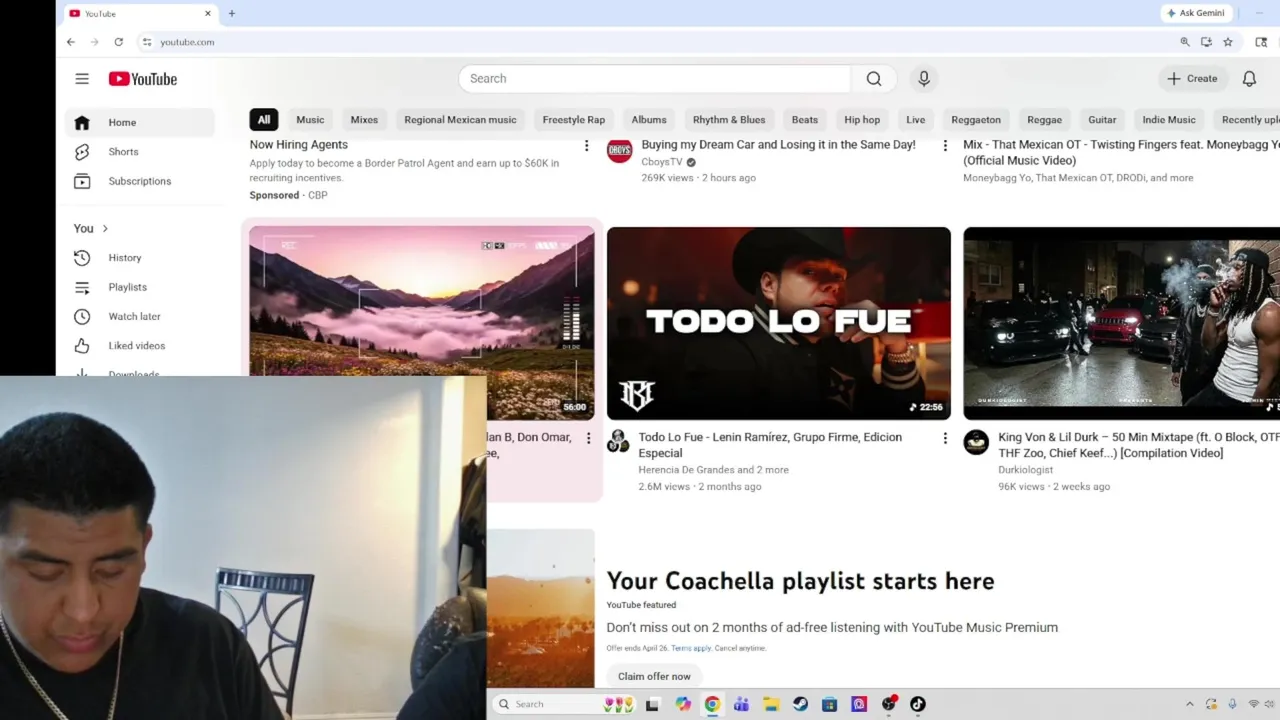Select the Rhythm & Blues chip

tap(729, 120)
